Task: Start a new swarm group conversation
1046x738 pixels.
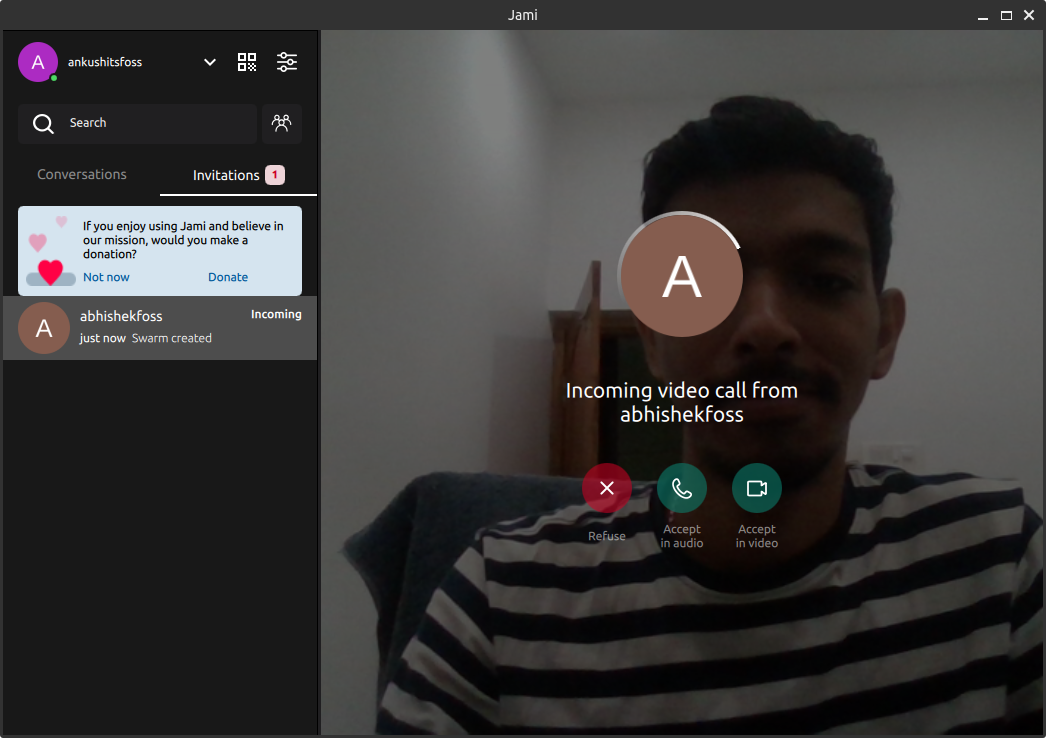Action: pos(282,123)
